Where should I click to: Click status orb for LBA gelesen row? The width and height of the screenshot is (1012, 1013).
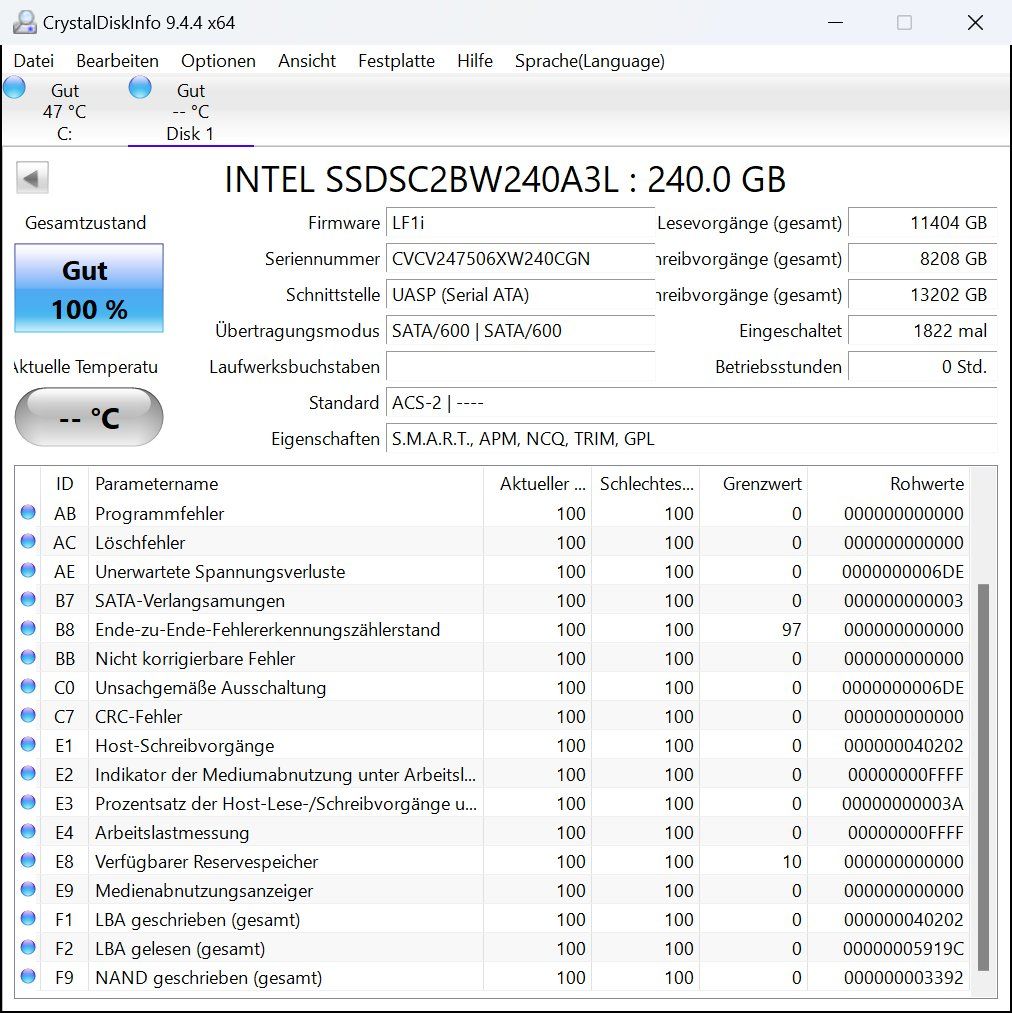[28, 947]
